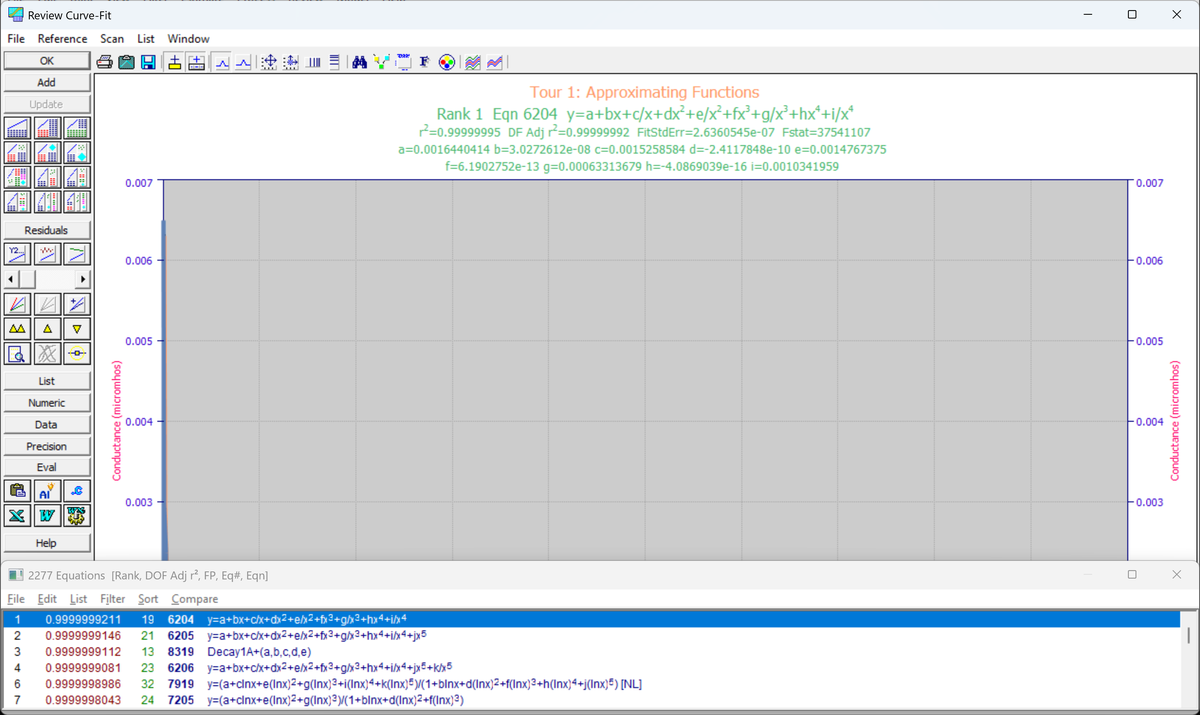This screenshot has width=1200, height=715.
Task: Click the magnifier-over-page icon
Action: pos(16,353)
